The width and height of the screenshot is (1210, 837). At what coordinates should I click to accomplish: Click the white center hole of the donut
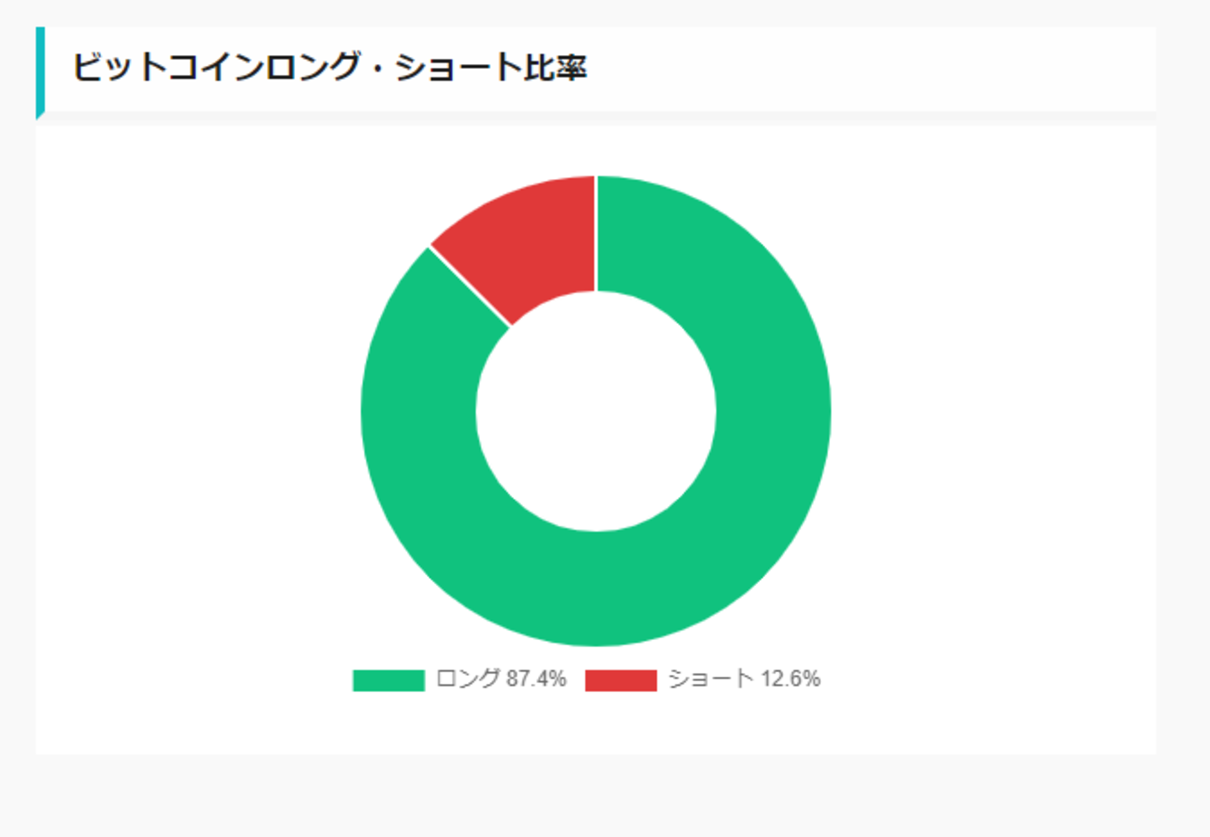click(x=596, y=412)
